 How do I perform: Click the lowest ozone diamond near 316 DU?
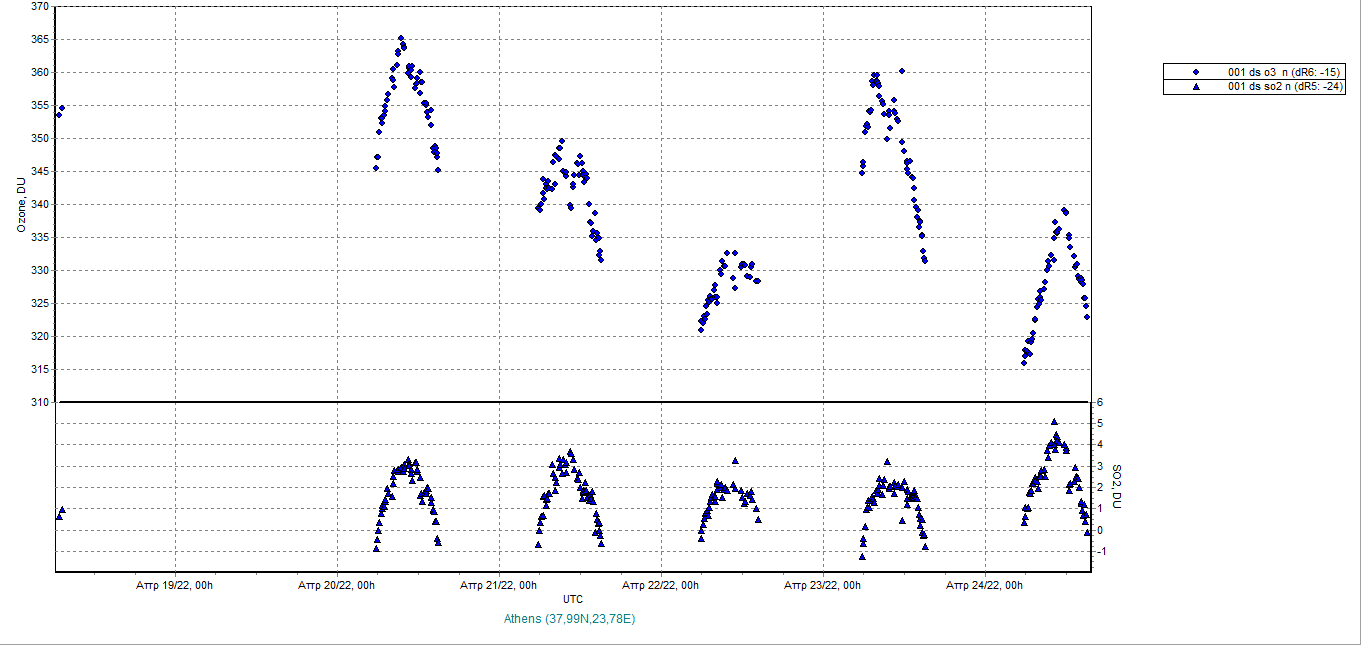click(1023, 363)
